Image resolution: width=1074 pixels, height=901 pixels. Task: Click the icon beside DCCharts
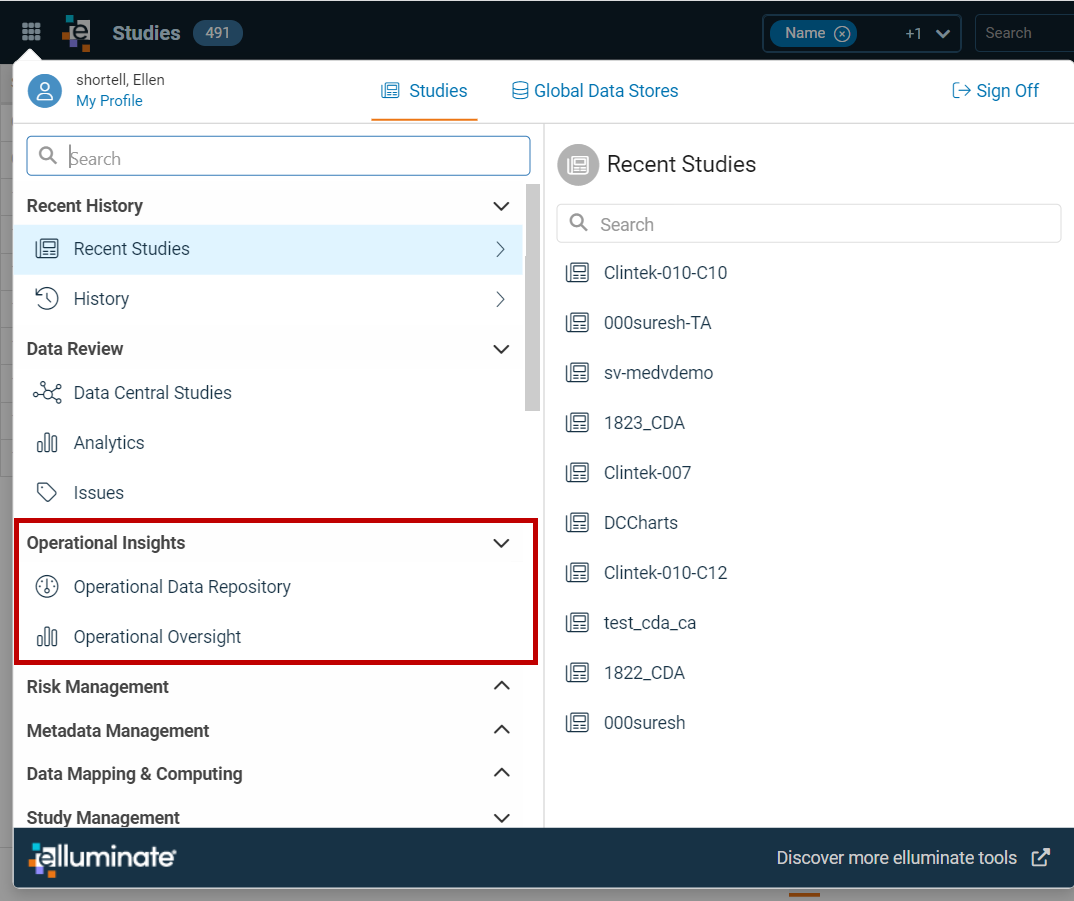coord(577,523)
